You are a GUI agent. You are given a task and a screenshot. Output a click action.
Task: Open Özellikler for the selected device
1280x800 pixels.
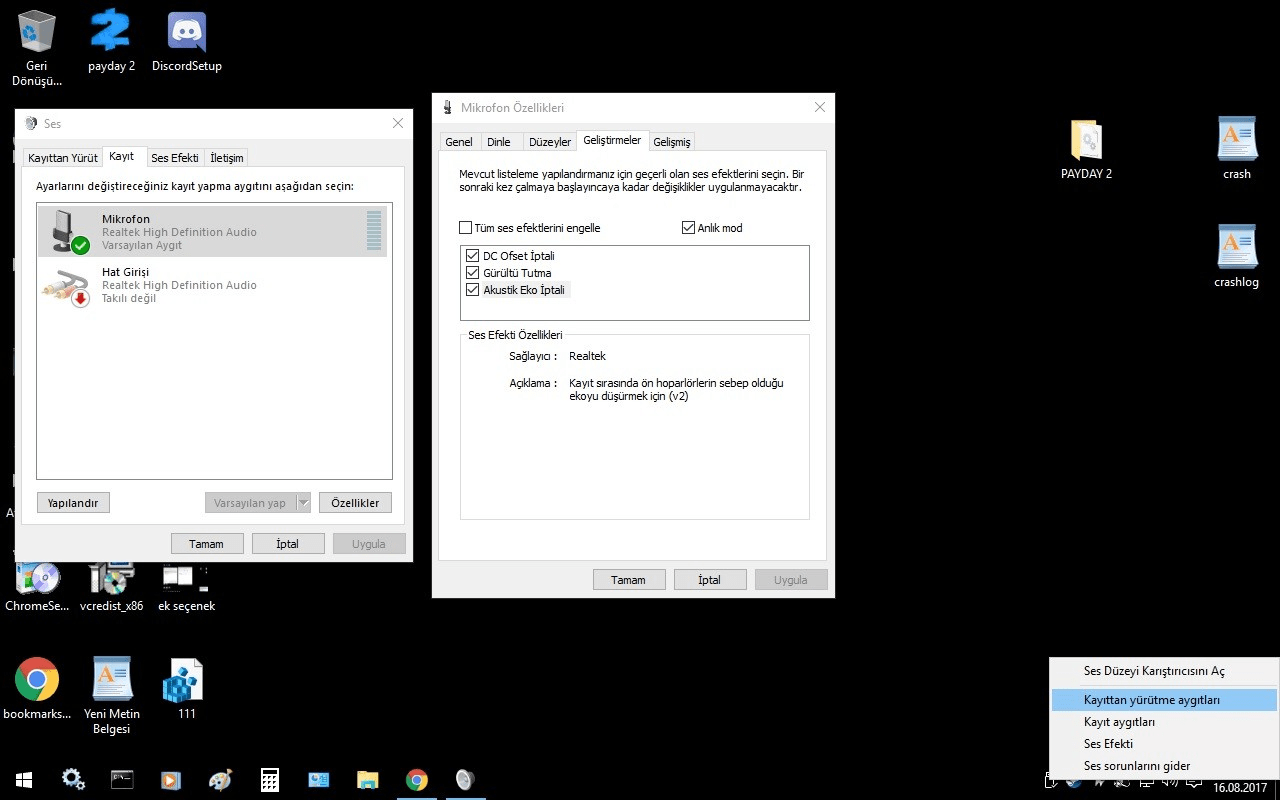click(x=356, y=503)
